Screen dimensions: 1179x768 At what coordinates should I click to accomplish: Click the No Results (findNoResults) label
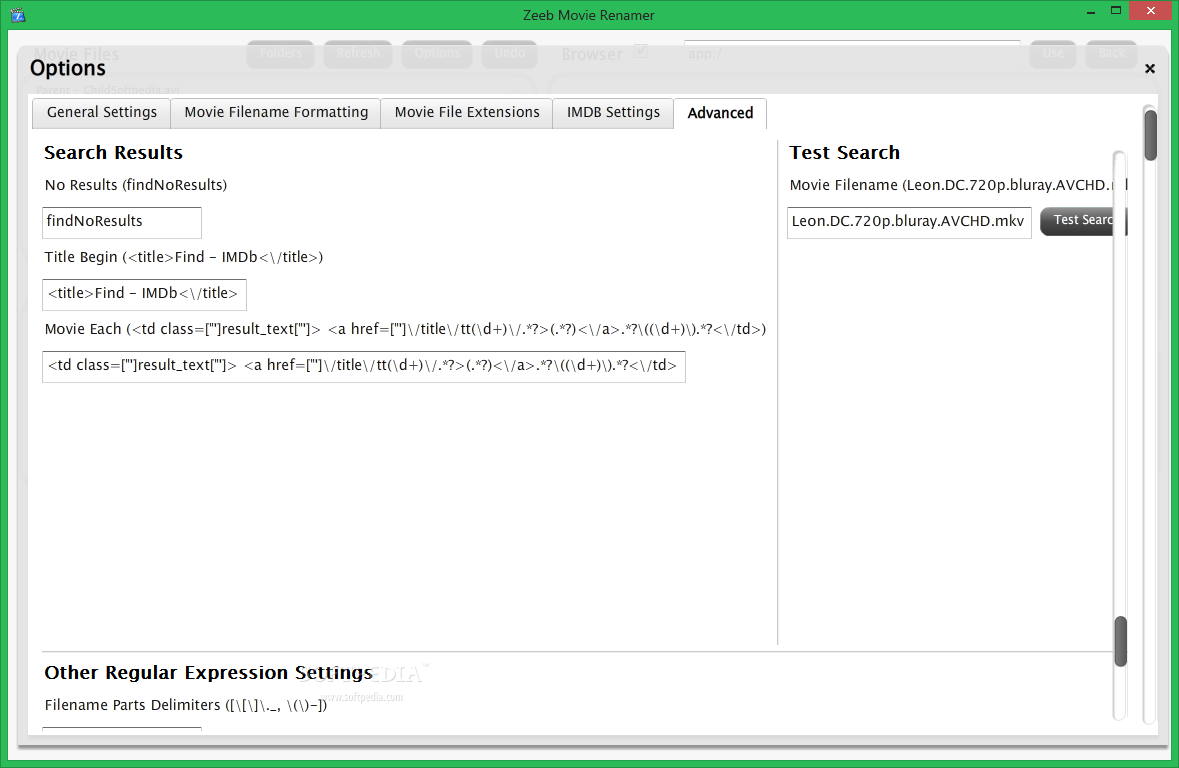pos(136,185)
